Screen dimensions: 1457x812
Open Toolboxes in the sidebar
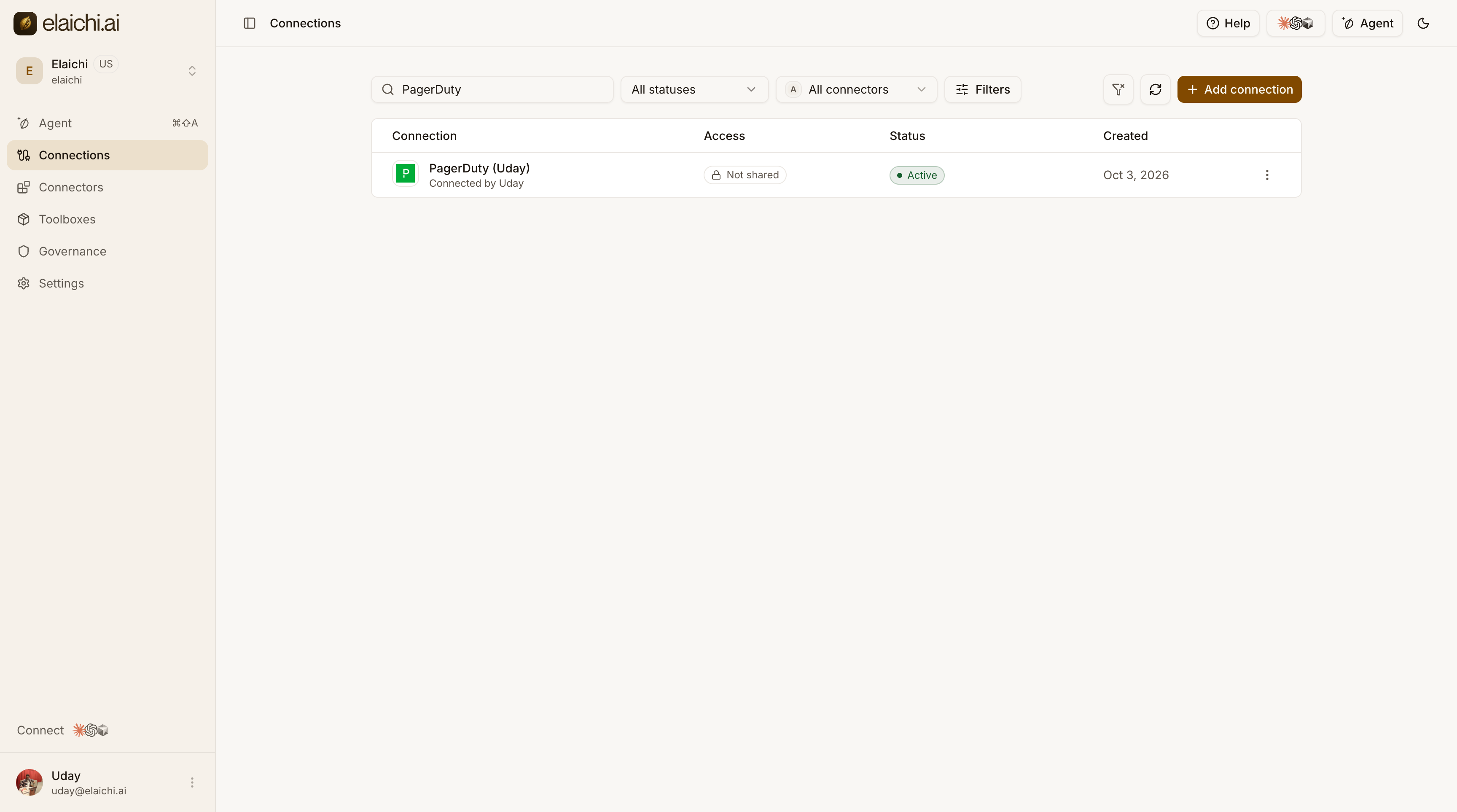coord(108,219)
